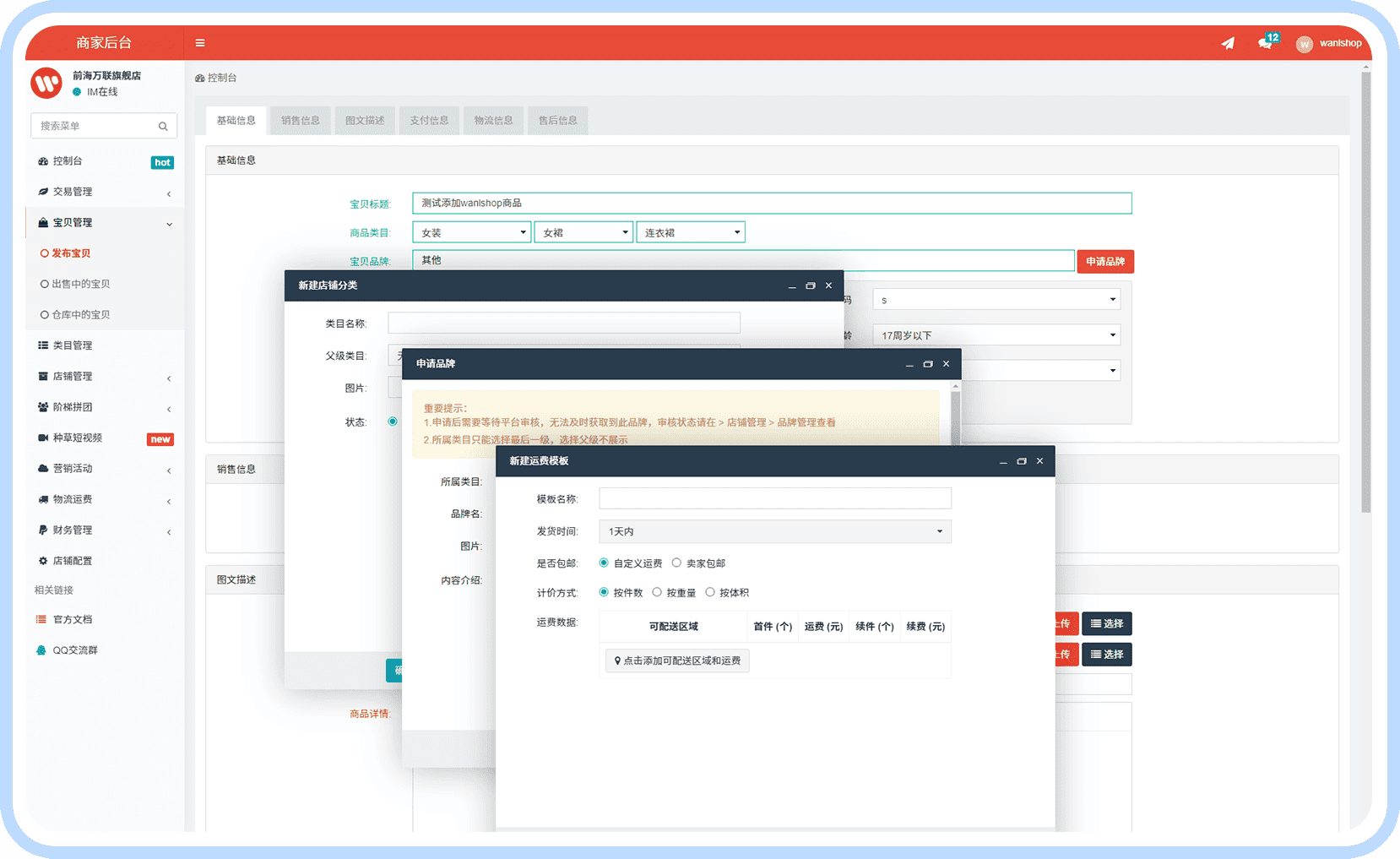1400x859 pixels.
Task: Open the 发货时间 dropdown showing 1天内
Action: pos(775,531)
